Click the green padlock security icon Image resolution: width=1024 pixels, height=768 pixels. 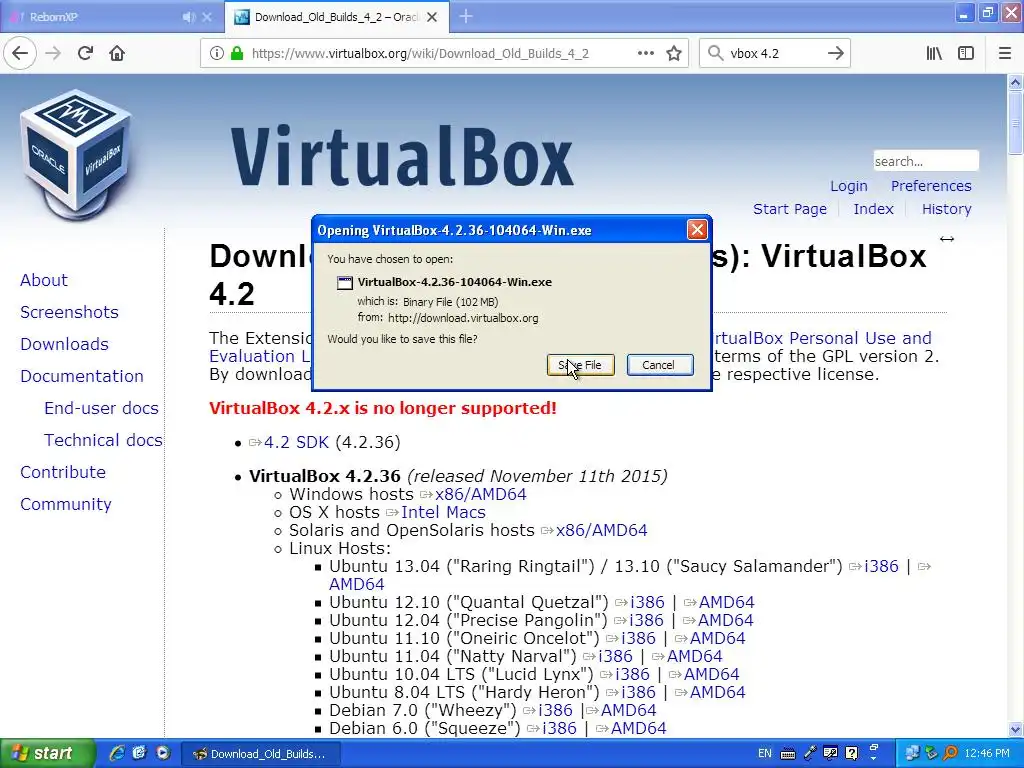pos(236,54)
